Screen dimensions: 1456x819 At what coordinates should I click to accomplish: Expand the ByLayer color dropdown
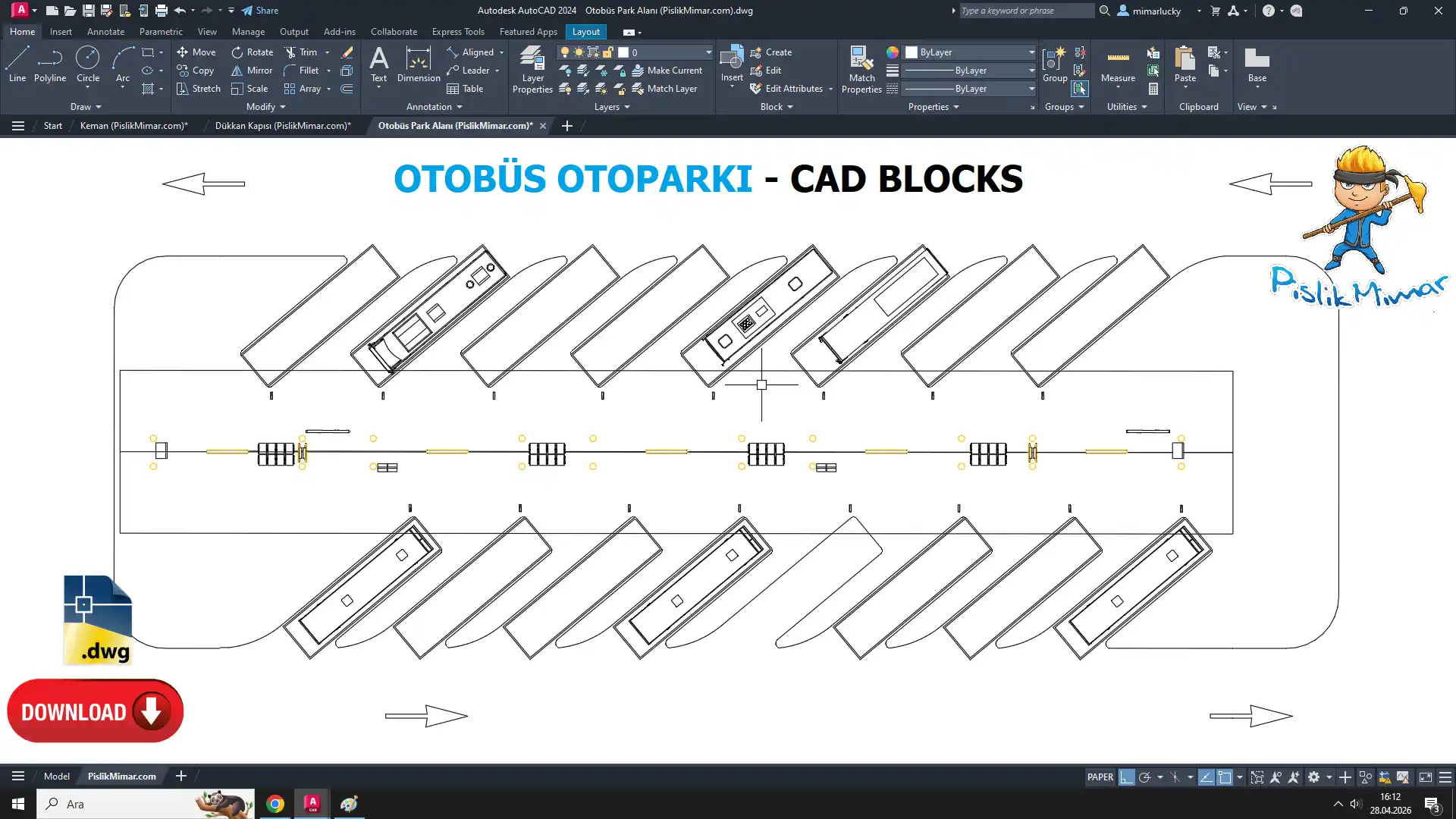click(x=1031, y=52)
